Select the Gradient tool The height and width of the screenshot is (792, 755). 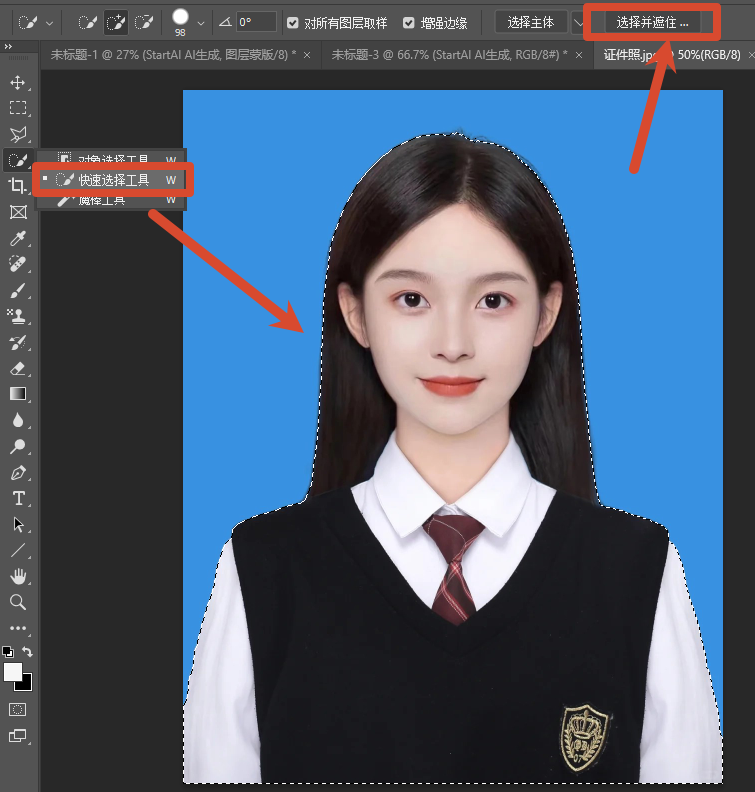(18, 394)
